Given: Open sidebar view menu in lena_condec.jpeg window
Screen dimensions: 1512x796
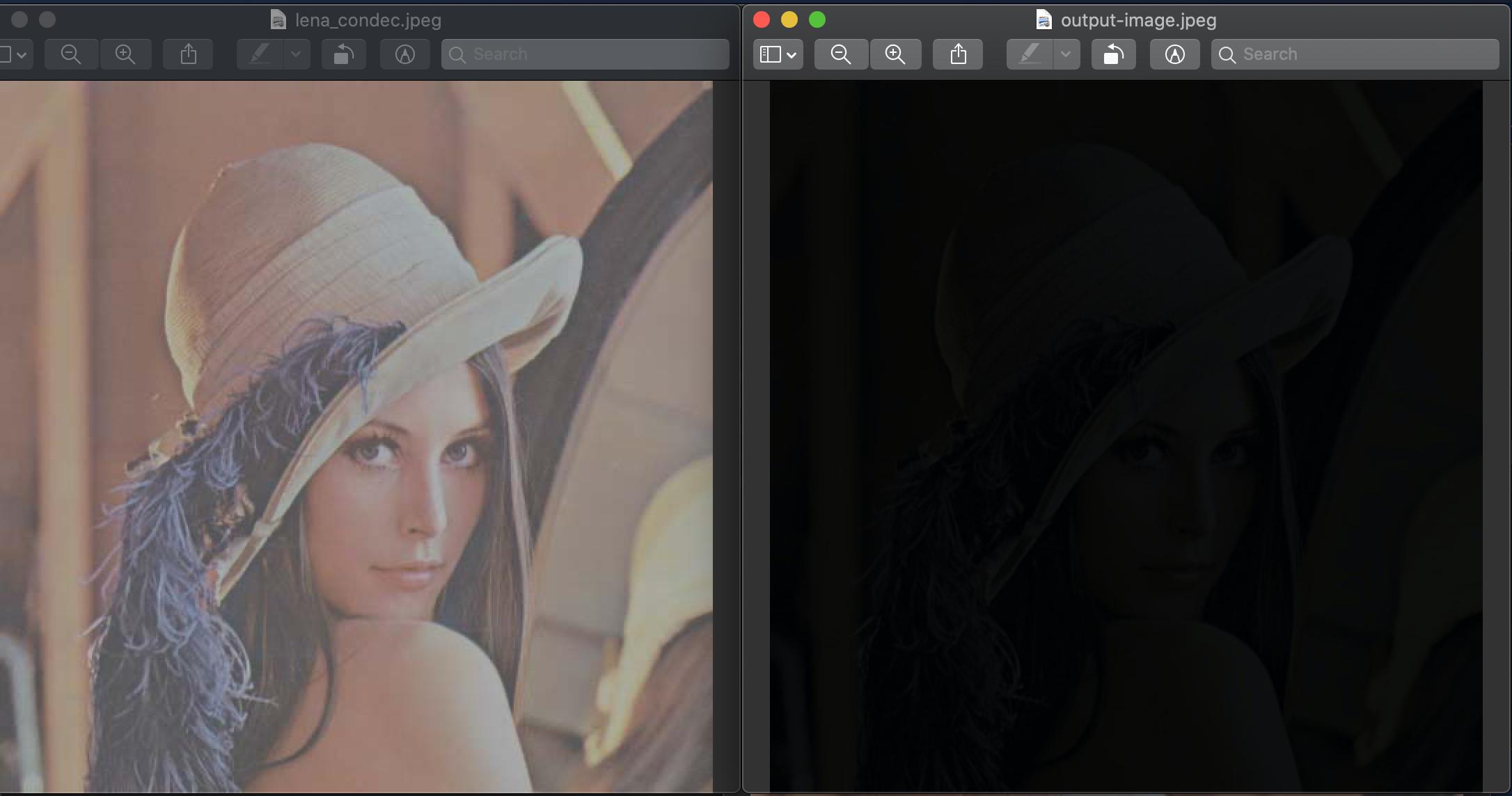Looking at the screenshot, I should (15, 54).
